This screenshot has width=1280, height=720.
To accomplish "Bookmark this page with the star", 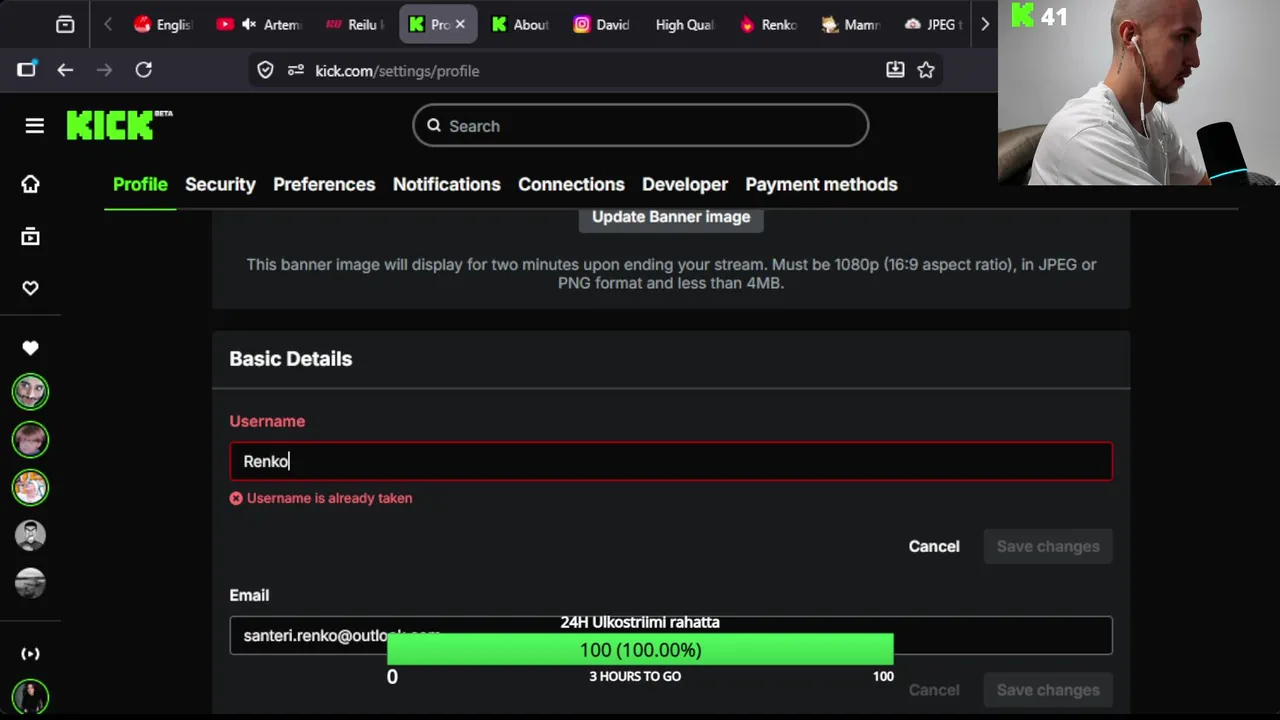I will (x=926, y=70).
